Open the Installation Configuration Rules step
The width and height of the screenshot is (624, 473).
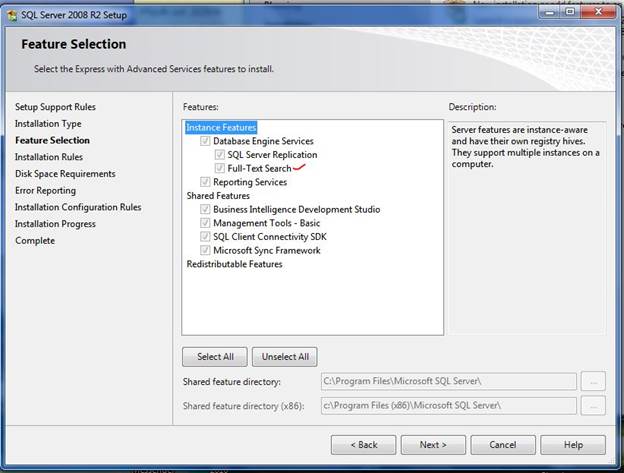[x=78, y=207]
